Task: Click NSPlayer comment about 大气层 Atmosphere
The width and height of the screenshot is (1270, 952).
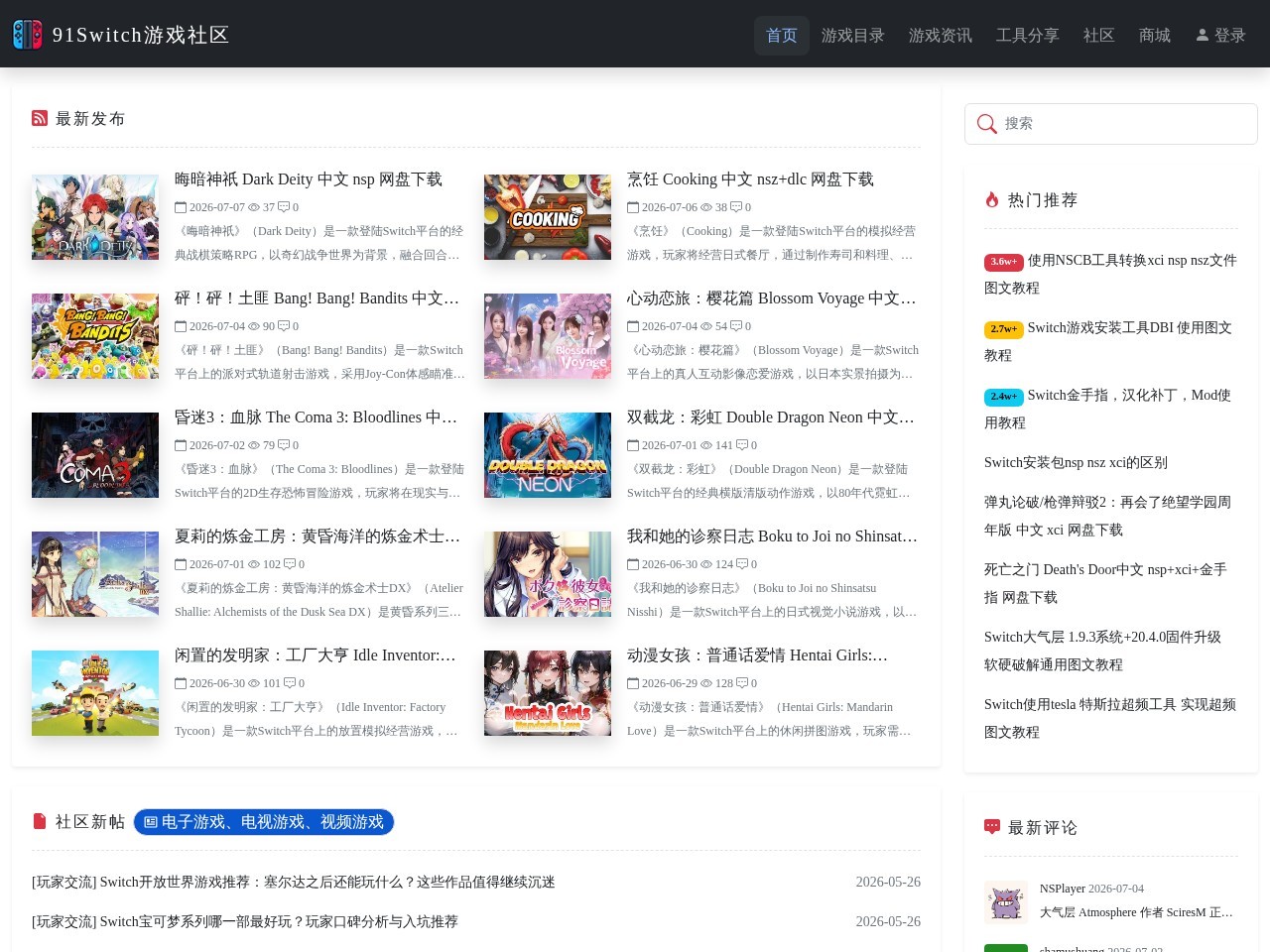Action: click(x=1136, y=912)
